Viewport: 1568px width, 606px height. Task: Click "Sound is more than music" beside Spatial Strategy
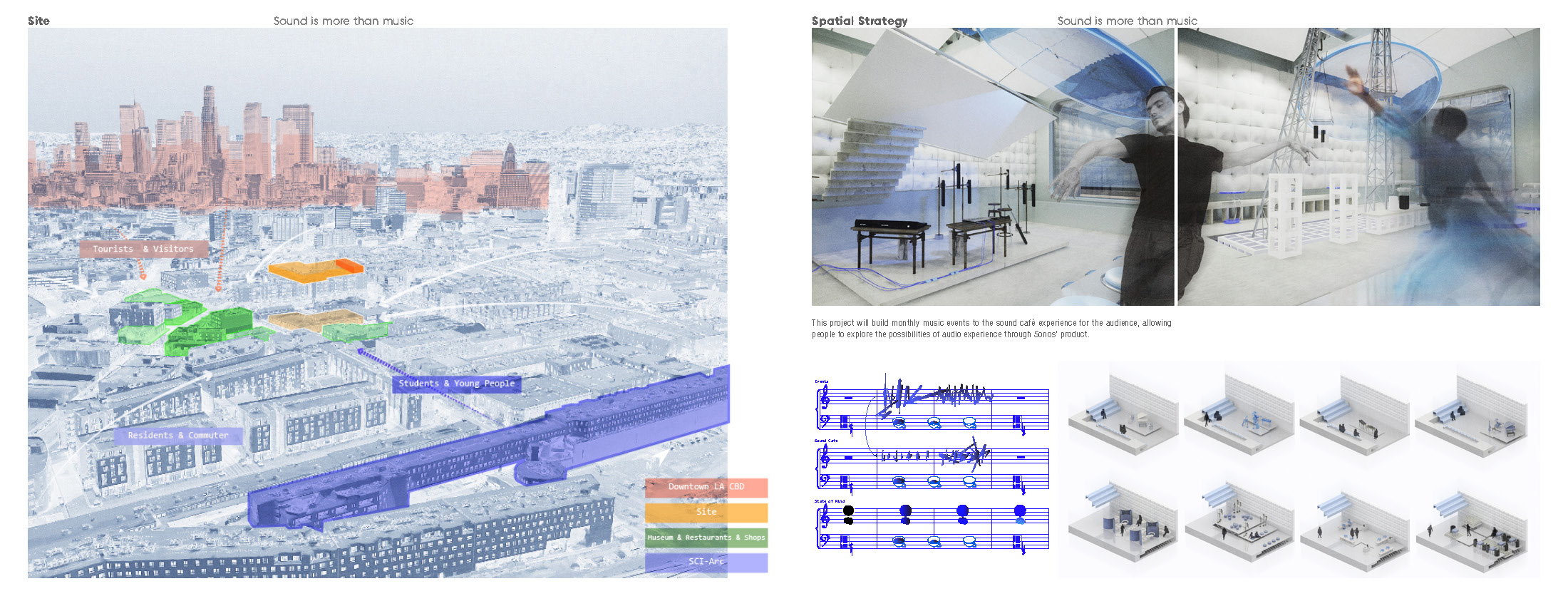pyautogui.click(x=1128, y=21)
